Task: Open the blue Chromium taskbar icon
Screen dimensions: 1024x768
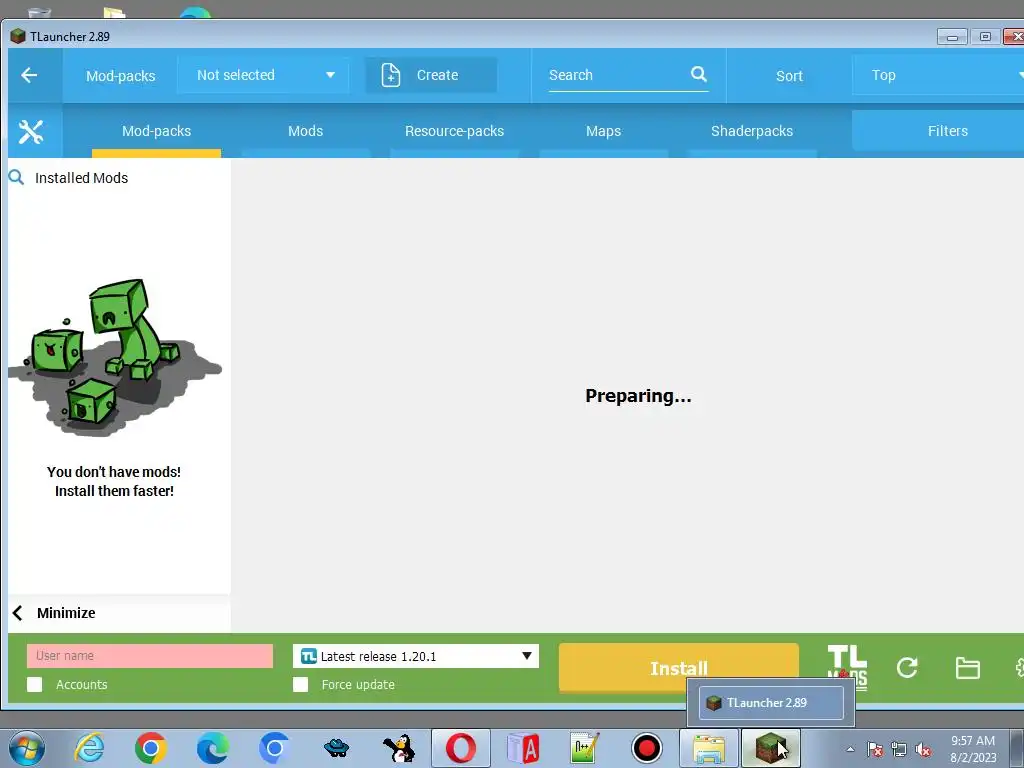Action: [274, 748]
